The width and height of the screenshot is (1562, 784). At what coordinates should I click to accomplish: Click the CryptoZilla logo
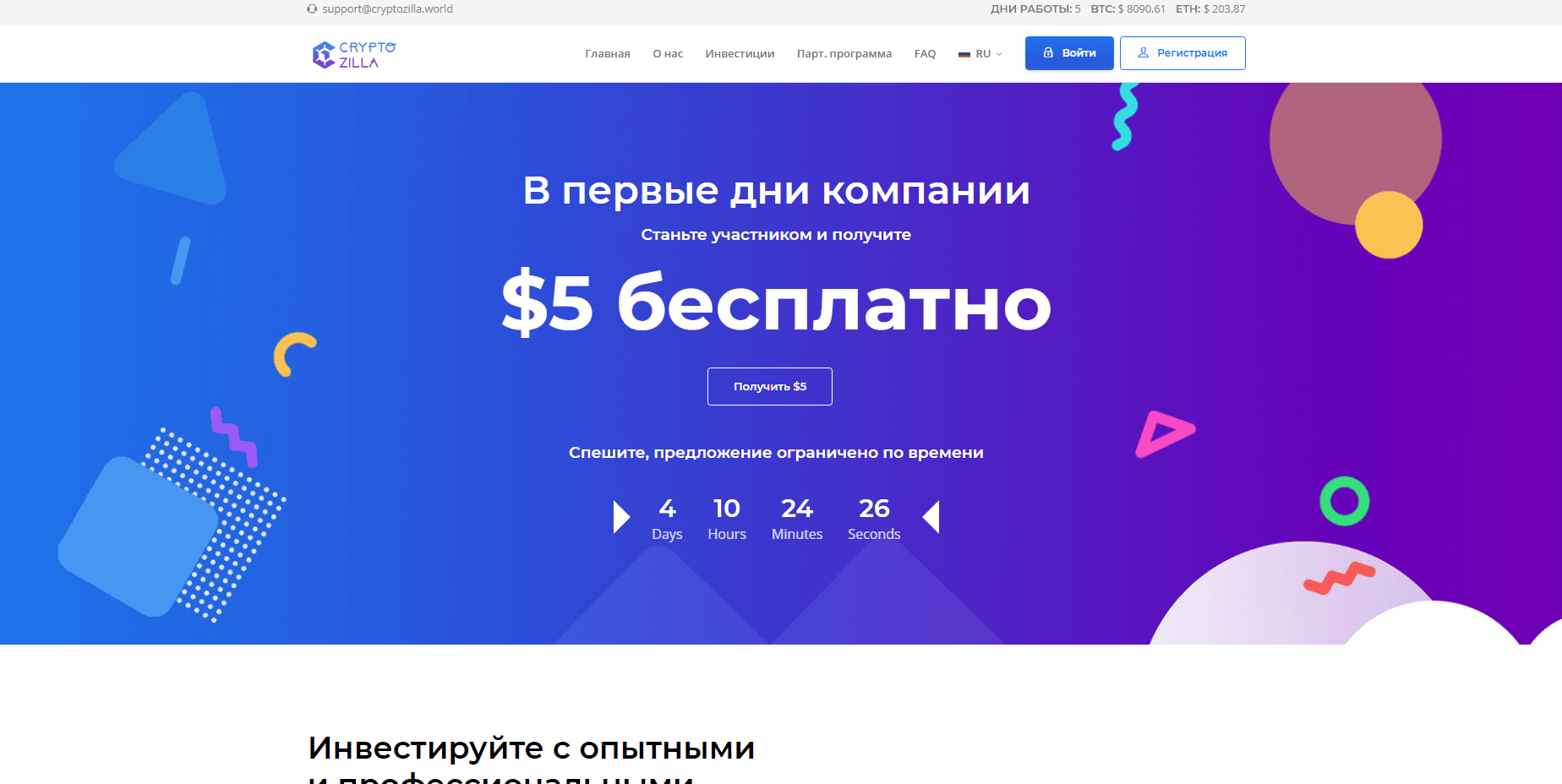pyautogui.click(x=354, y=55)
